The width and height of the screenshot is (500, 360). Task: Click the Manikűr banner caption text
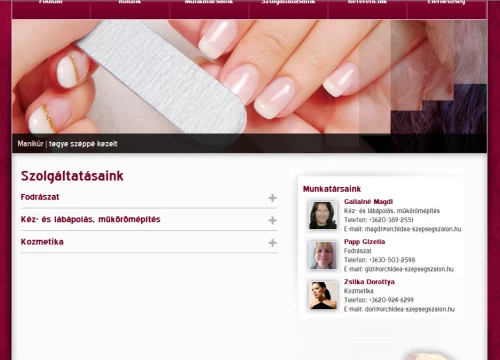tap(67, 144)
